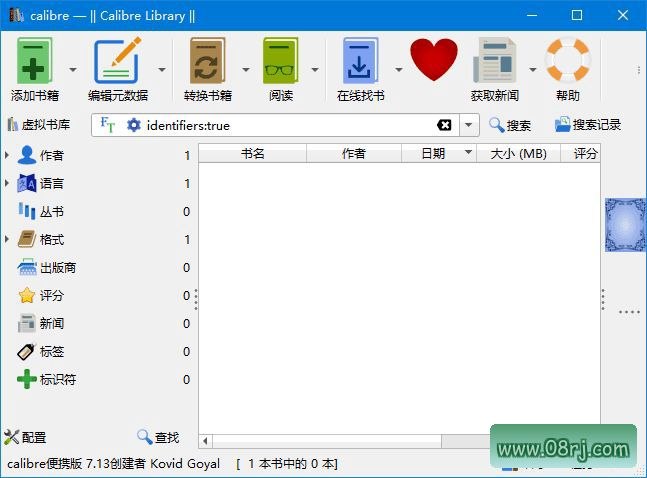This screenshot has height=478, width=647.
Task: Click the 配置 configure button
Action: [25, 437]
